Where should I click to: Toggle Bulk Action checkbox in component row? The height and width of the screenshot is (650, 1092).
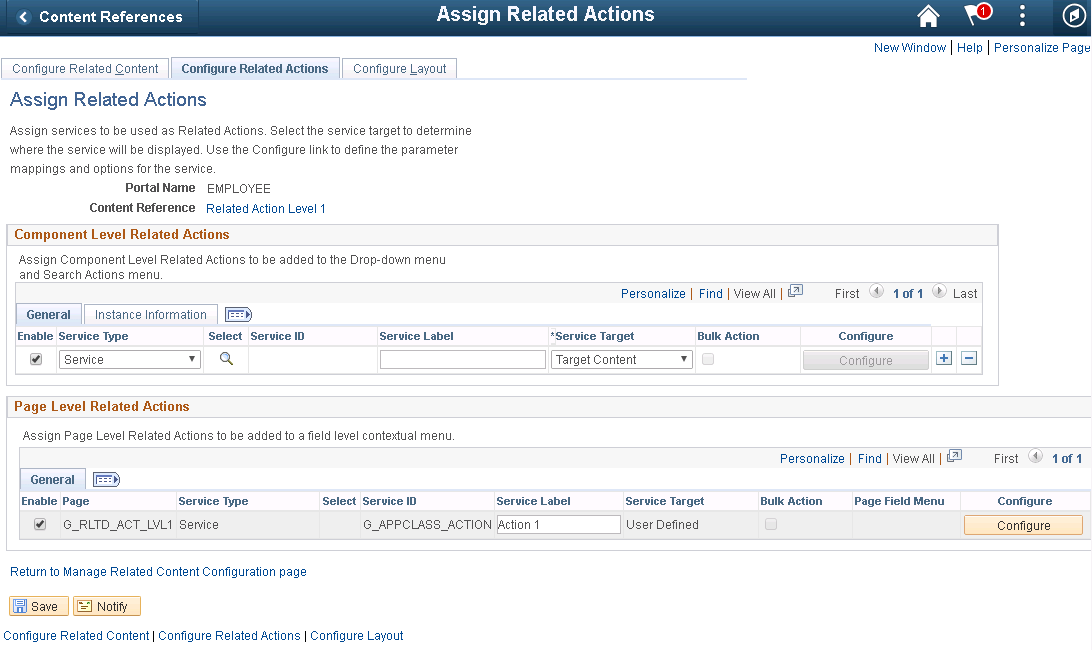point(708,359)
